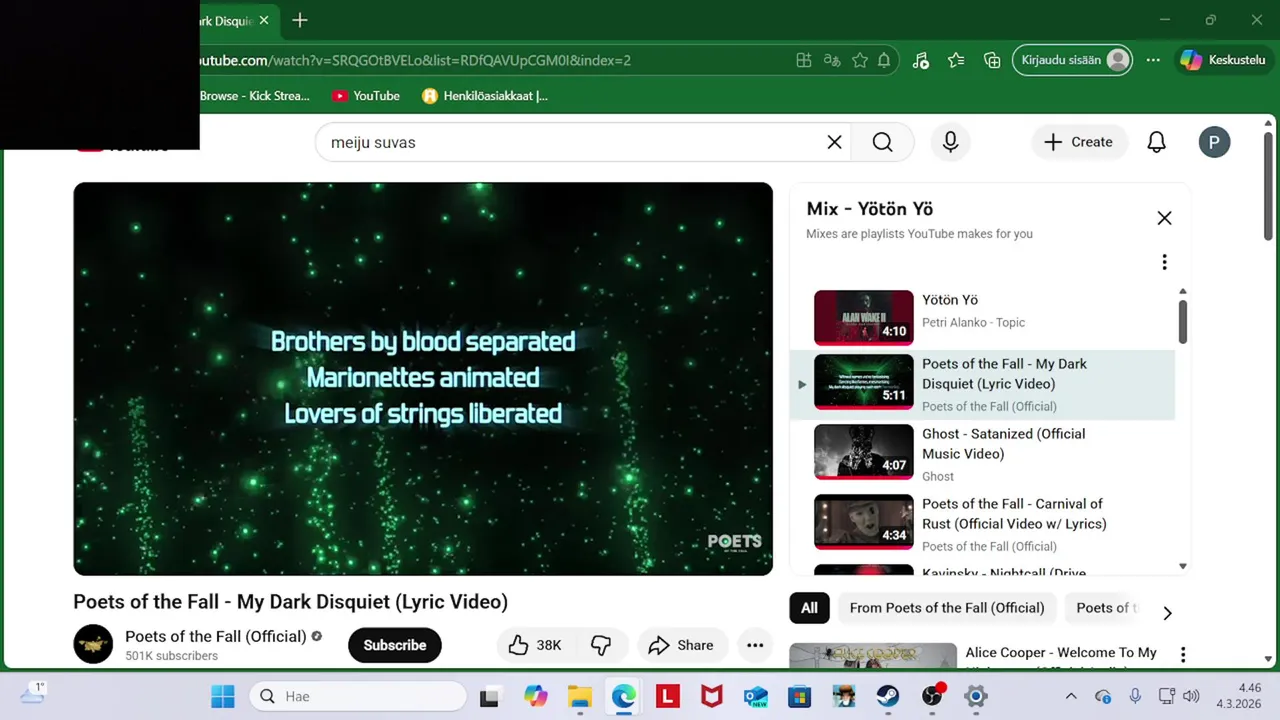Click playlist scrollbar down arrow
The height and width of the screenshot is (720, 1280).
click(x=1183, y=566)
